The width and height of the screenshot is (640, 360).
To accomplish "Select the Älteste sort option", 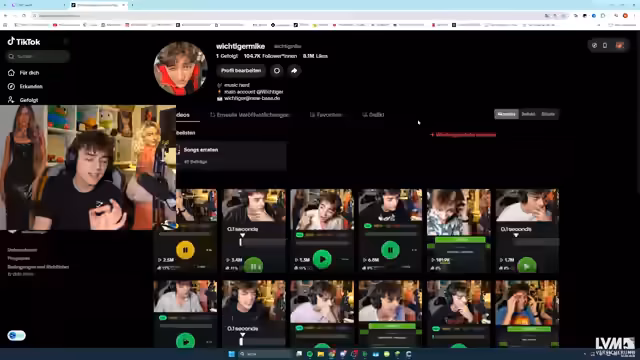I will (548, 114).
